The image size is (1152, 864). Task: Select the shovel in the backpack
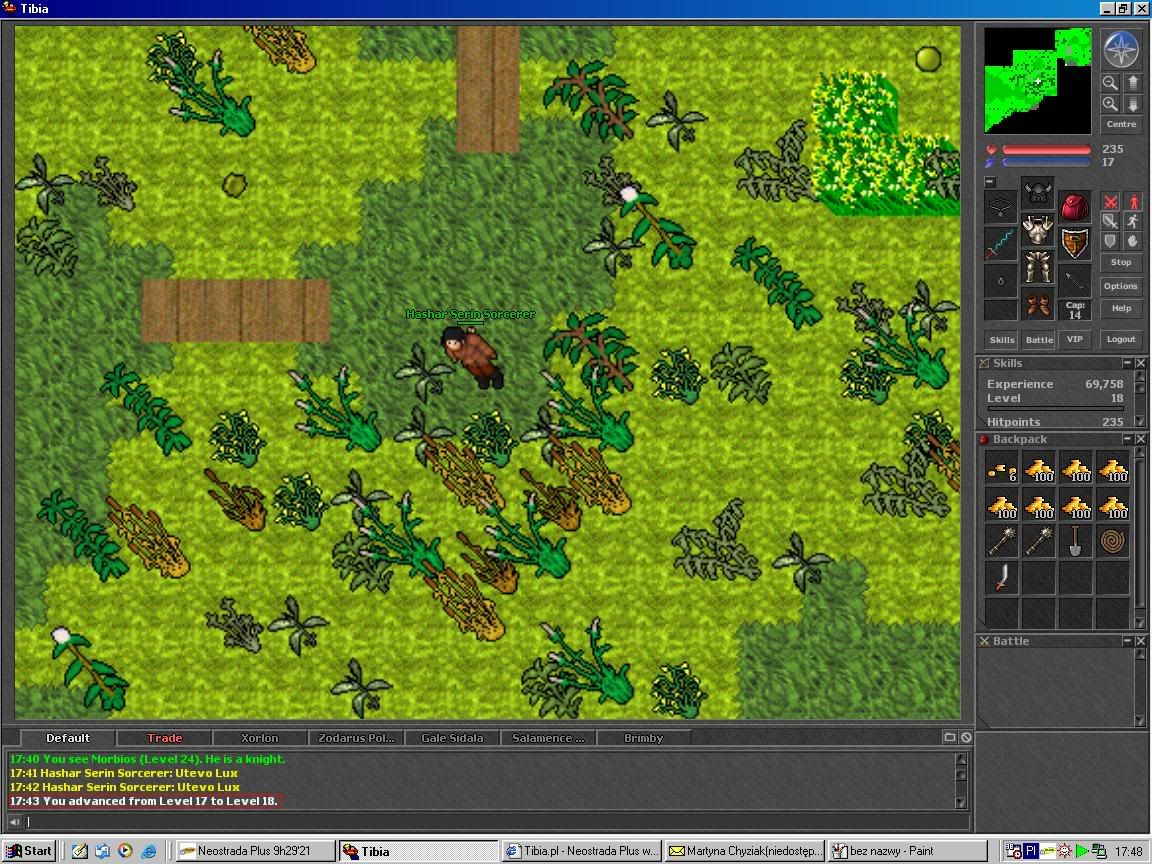click(x=1076, y=541)
